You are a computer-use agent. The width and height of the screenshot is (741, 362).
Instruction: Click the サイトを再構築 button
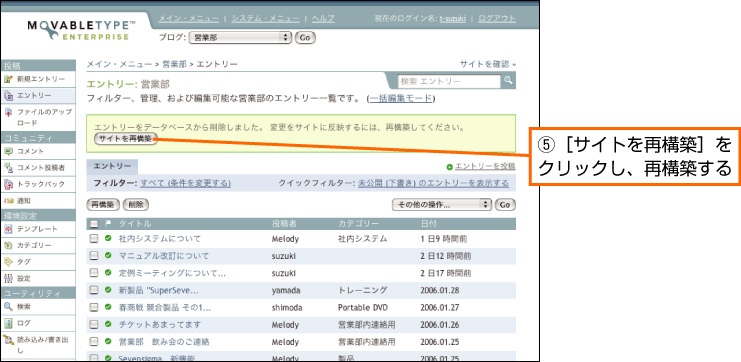click(126, 138)
